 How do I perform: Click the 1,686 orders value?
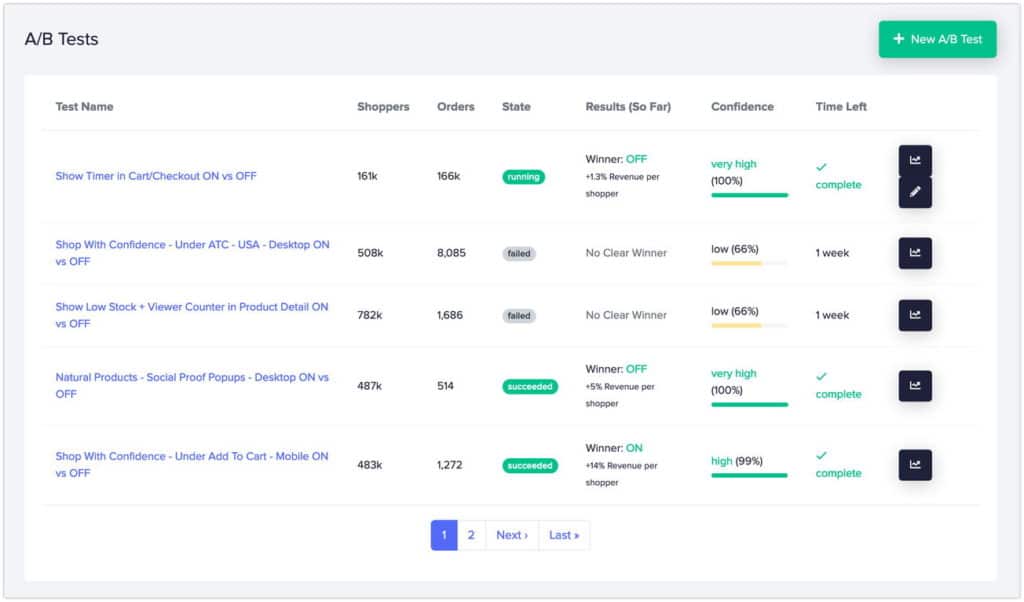point(450,315)
